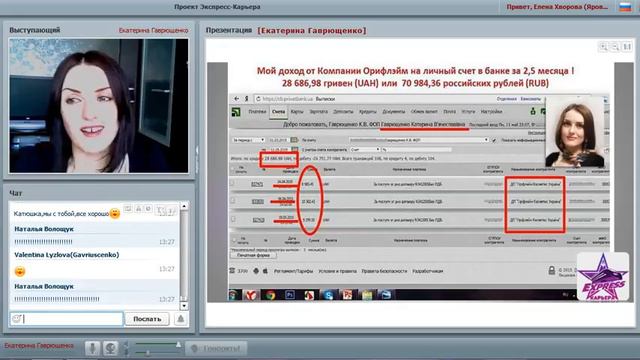This screenshot has height=360, width=640.
Task: Open Photoshop from the slide's taskbar
Action: pyautogui.click(x=290, y=295)
